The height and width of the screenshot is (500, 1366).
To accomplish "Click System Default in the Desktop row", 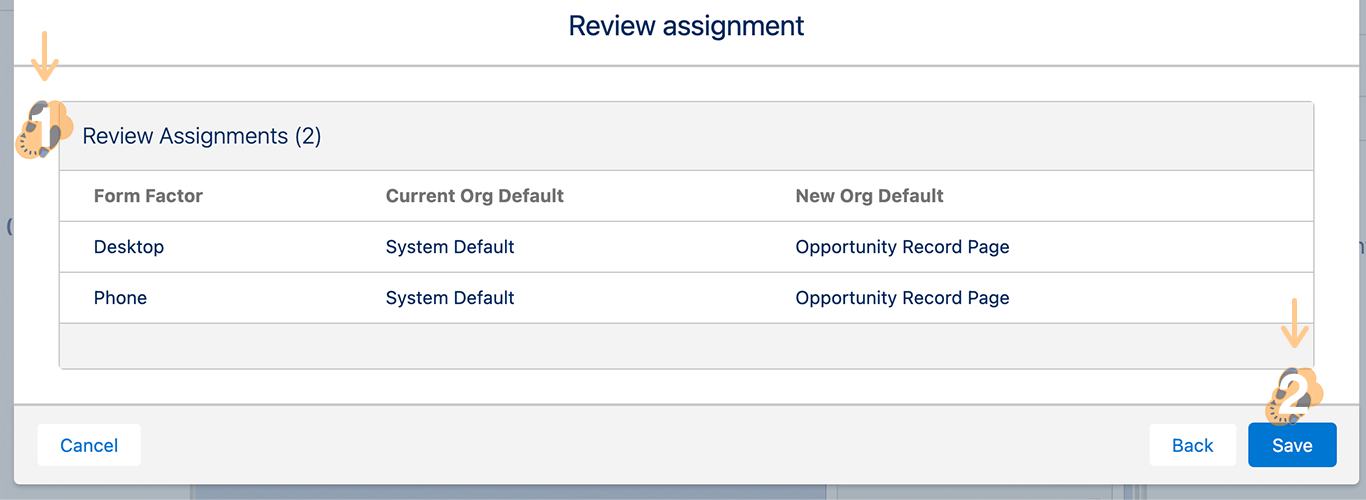I will click(x=450, y=247).
